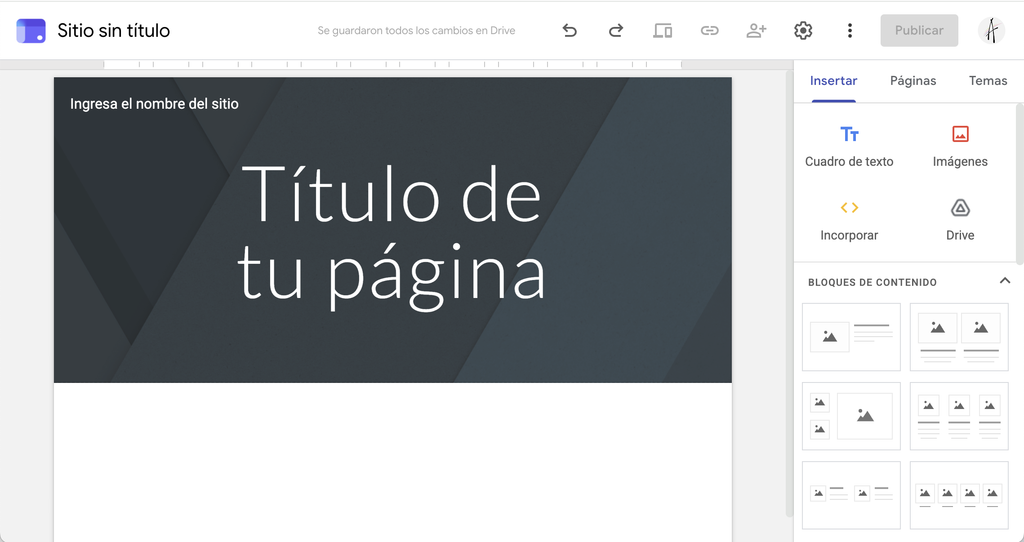Click the side panel vertical scrollbar
The height and width of the screenshot is (542, 1024).
coord(1019,183)
